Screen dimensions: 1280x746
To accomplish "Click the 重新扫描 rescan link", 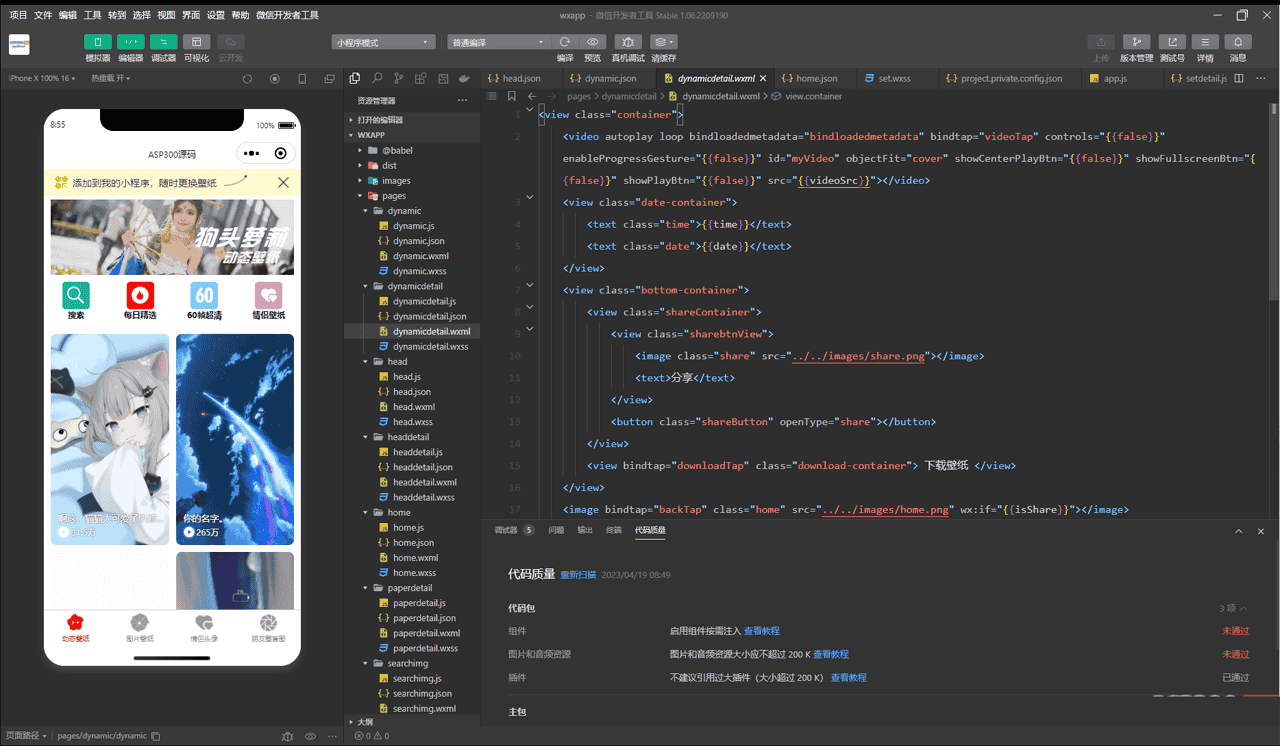I will [x=578, y=575].
